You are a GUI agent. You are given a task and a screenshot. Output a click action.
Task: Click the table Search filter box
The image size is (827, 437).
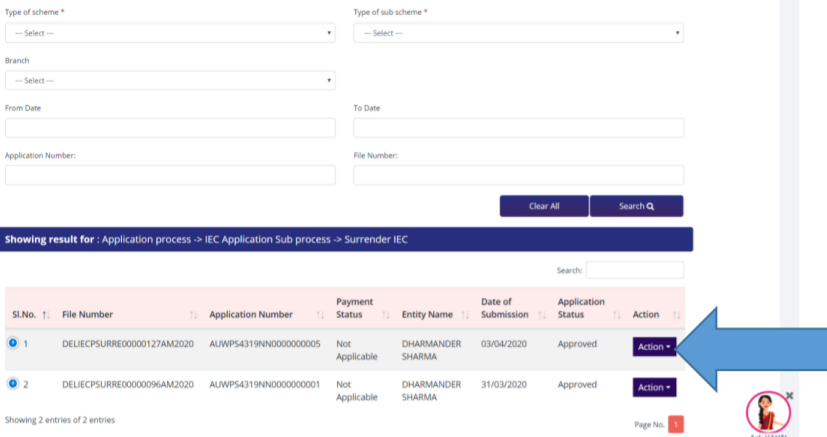point(634,270)
